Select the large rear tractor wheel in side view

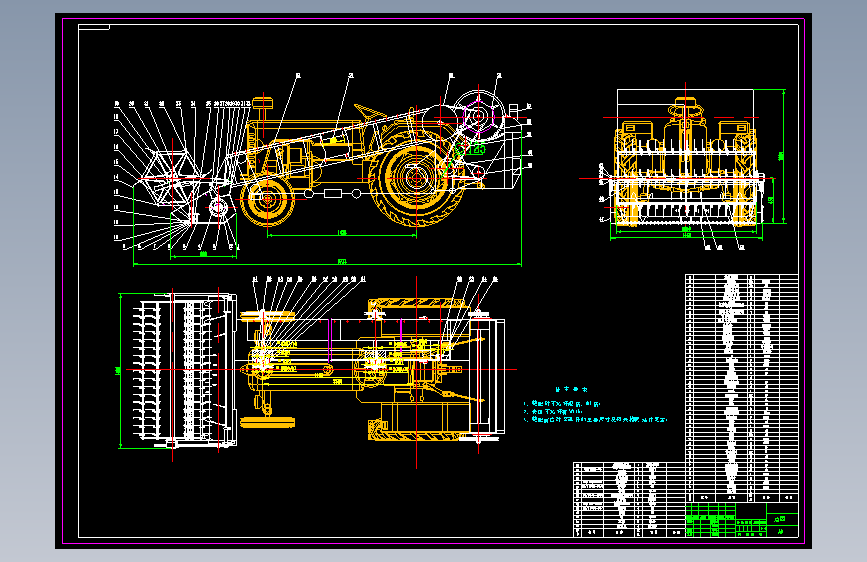[x=415, y=179]
